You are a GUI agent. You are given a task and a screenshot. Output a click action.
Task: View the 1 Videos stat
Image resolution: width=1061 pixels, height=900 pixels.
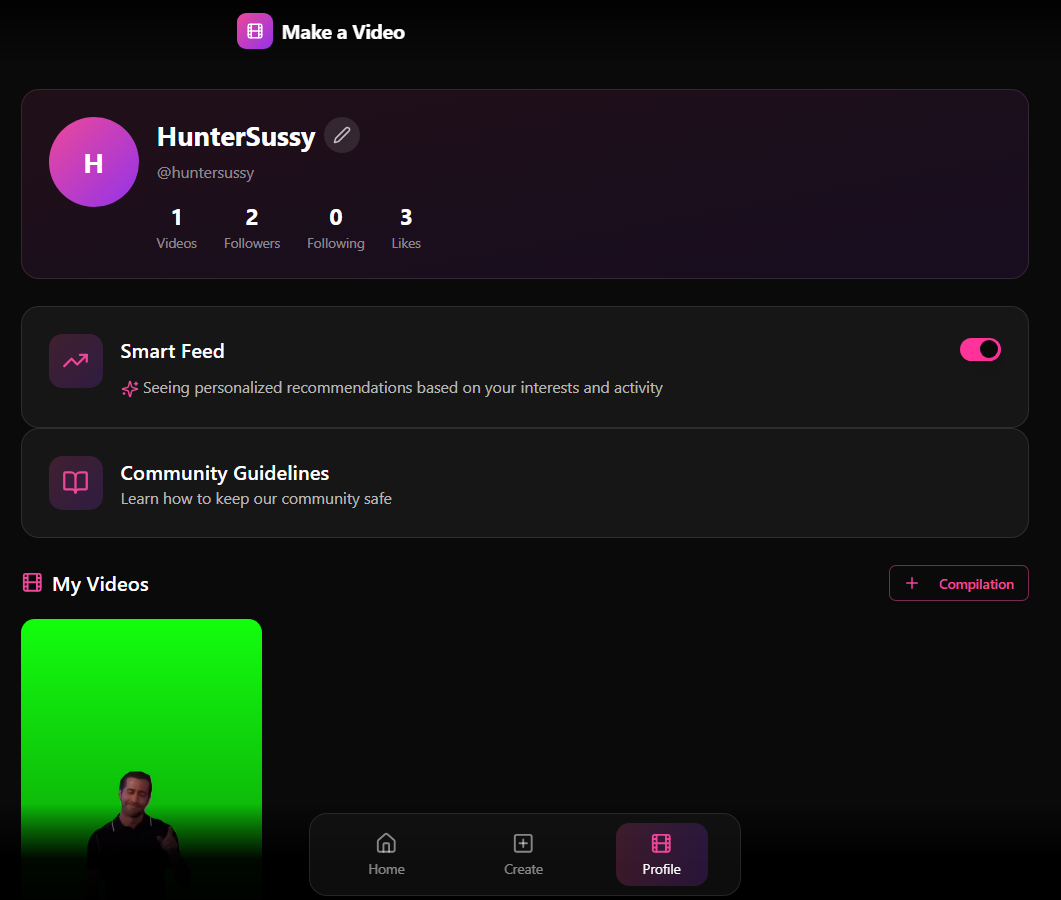point(177,229)
